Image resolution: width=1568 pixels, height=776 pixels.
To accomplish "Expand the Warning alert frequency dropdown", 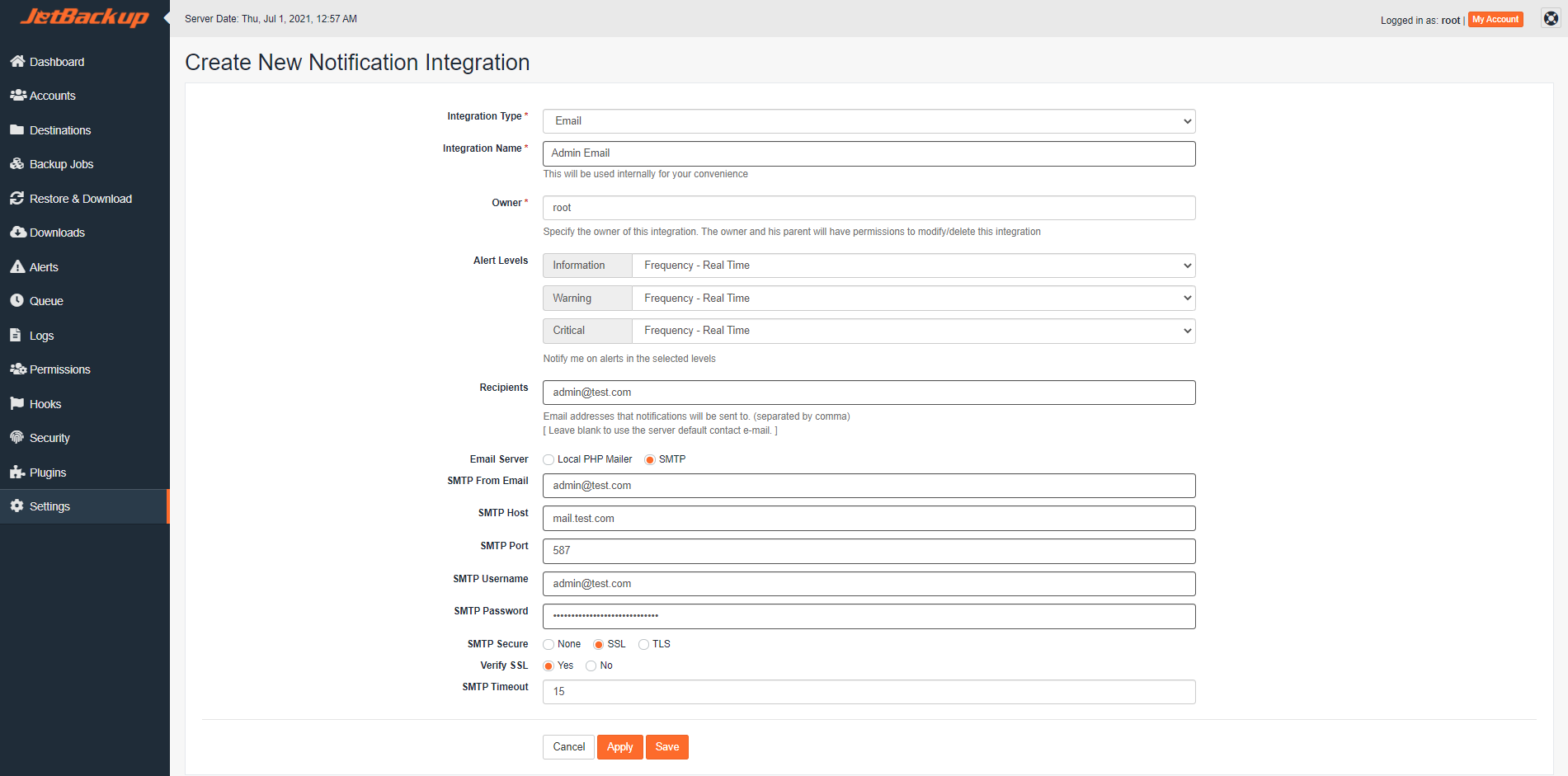I will pos(913,299).
